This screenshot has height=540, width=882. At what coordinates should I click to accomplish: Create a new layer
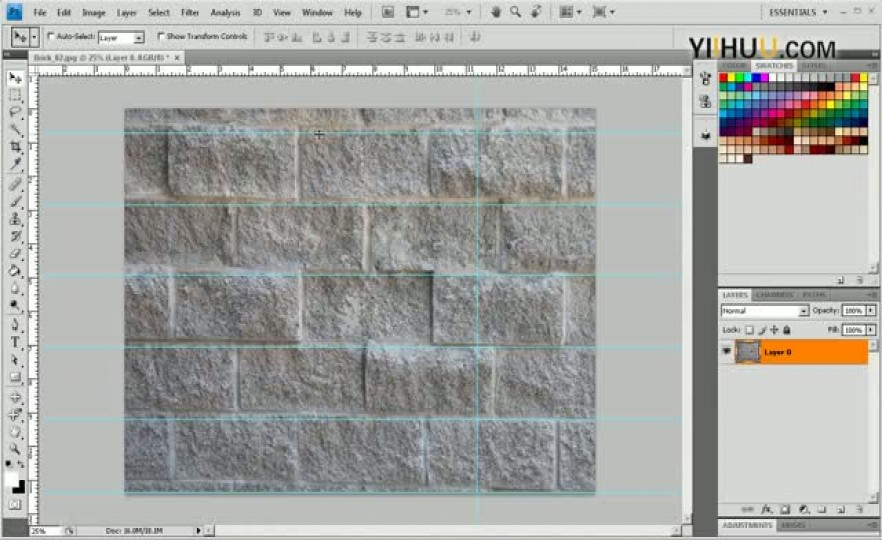tap(841, 510)
